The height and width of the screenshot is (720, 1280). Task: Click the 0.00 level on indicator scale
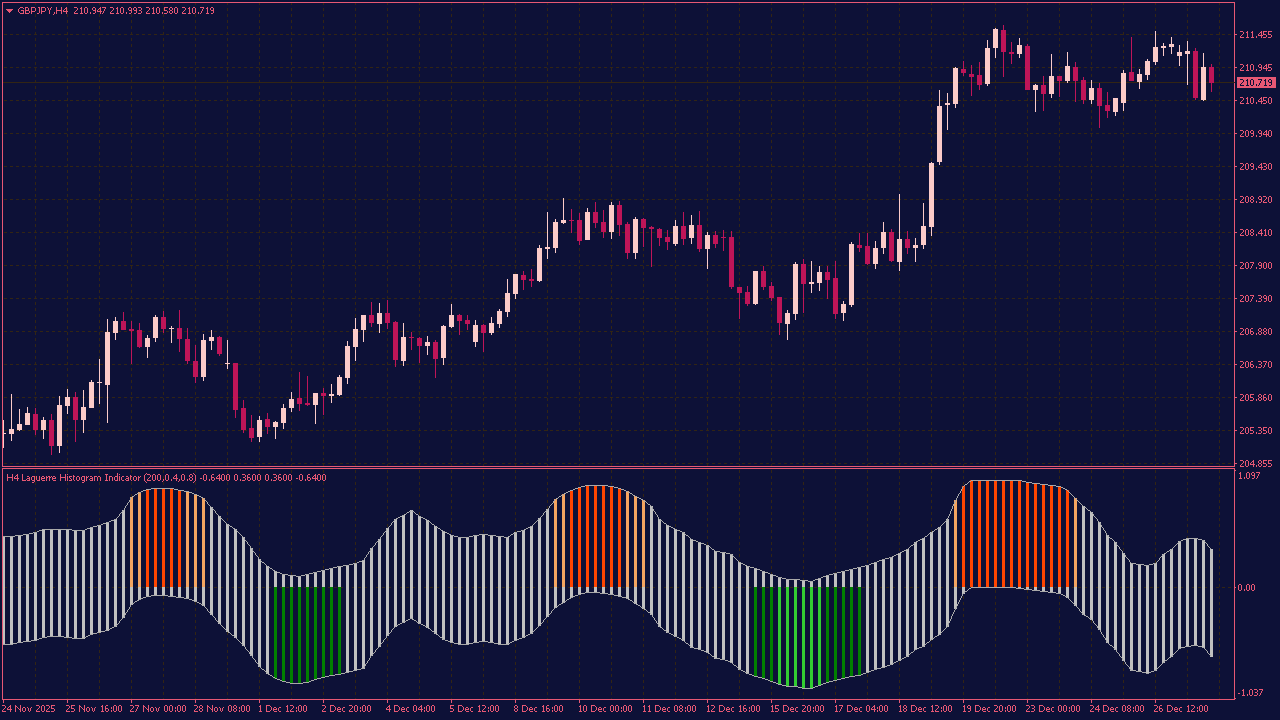tap(1246, 587)
